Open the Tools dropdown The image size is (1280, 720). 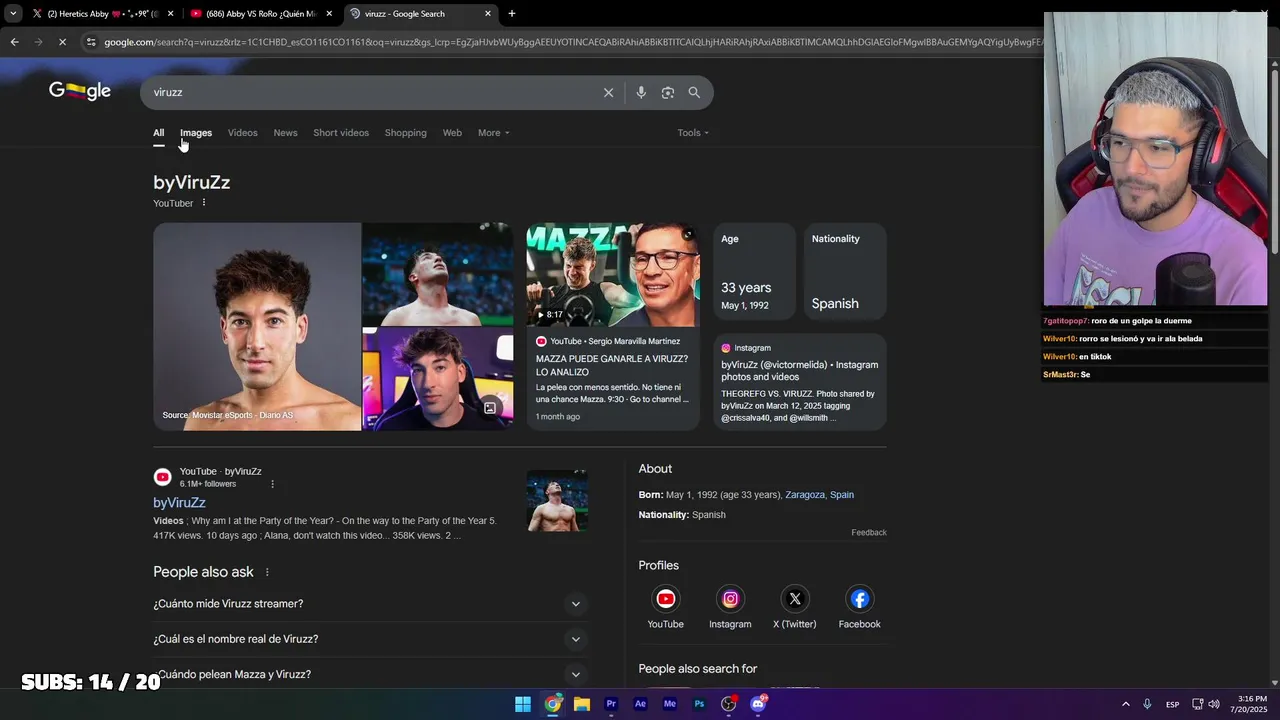click(x=693, y=133)
